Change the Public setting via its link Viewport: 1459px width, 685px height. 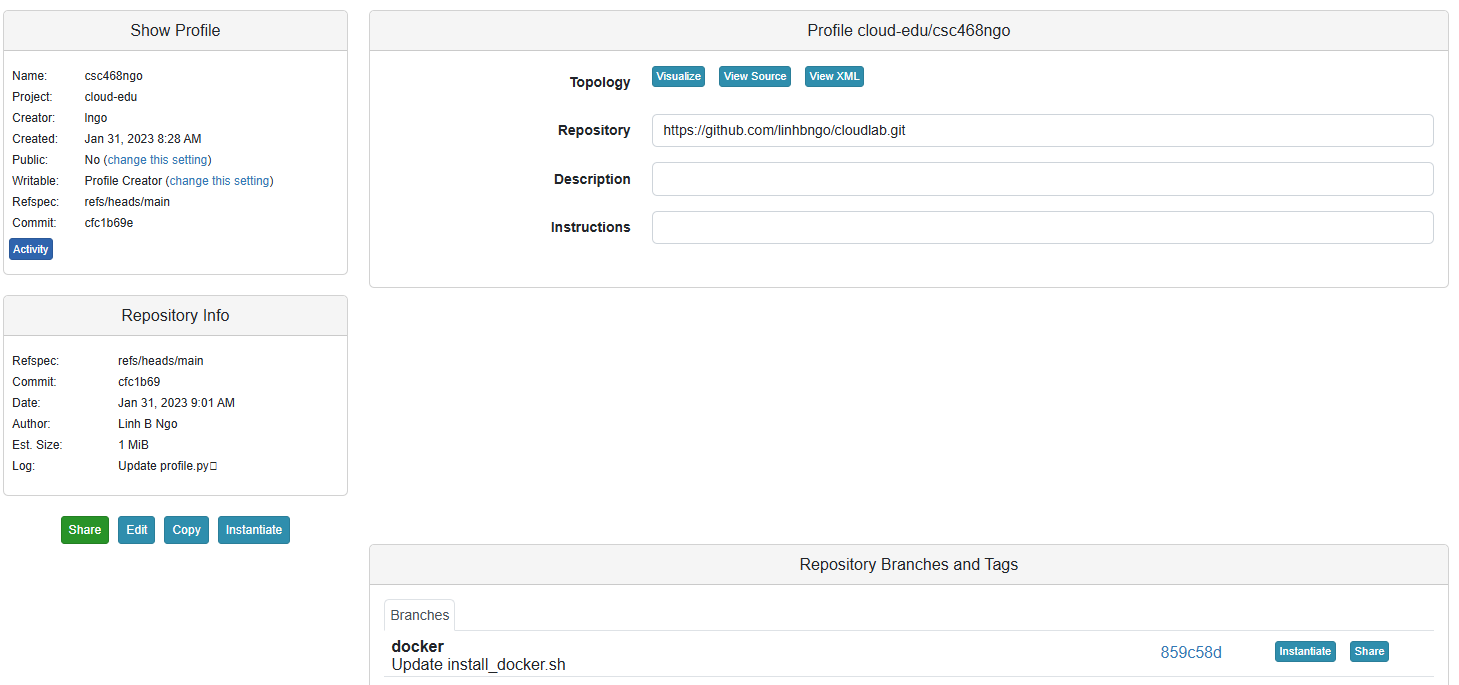[157, 160]
